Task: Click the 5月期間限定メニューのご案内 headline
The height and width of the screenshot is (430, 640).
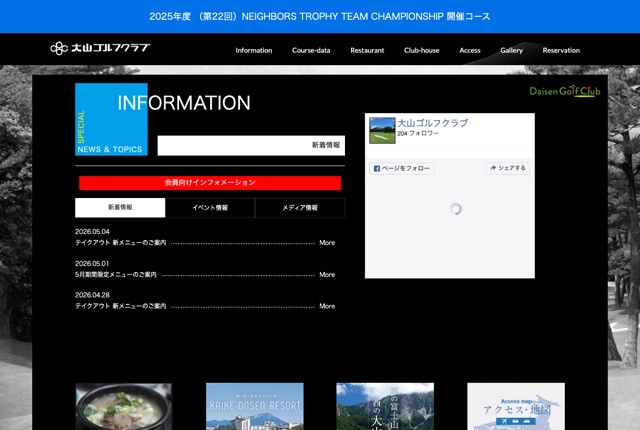Action: (116, 275)
